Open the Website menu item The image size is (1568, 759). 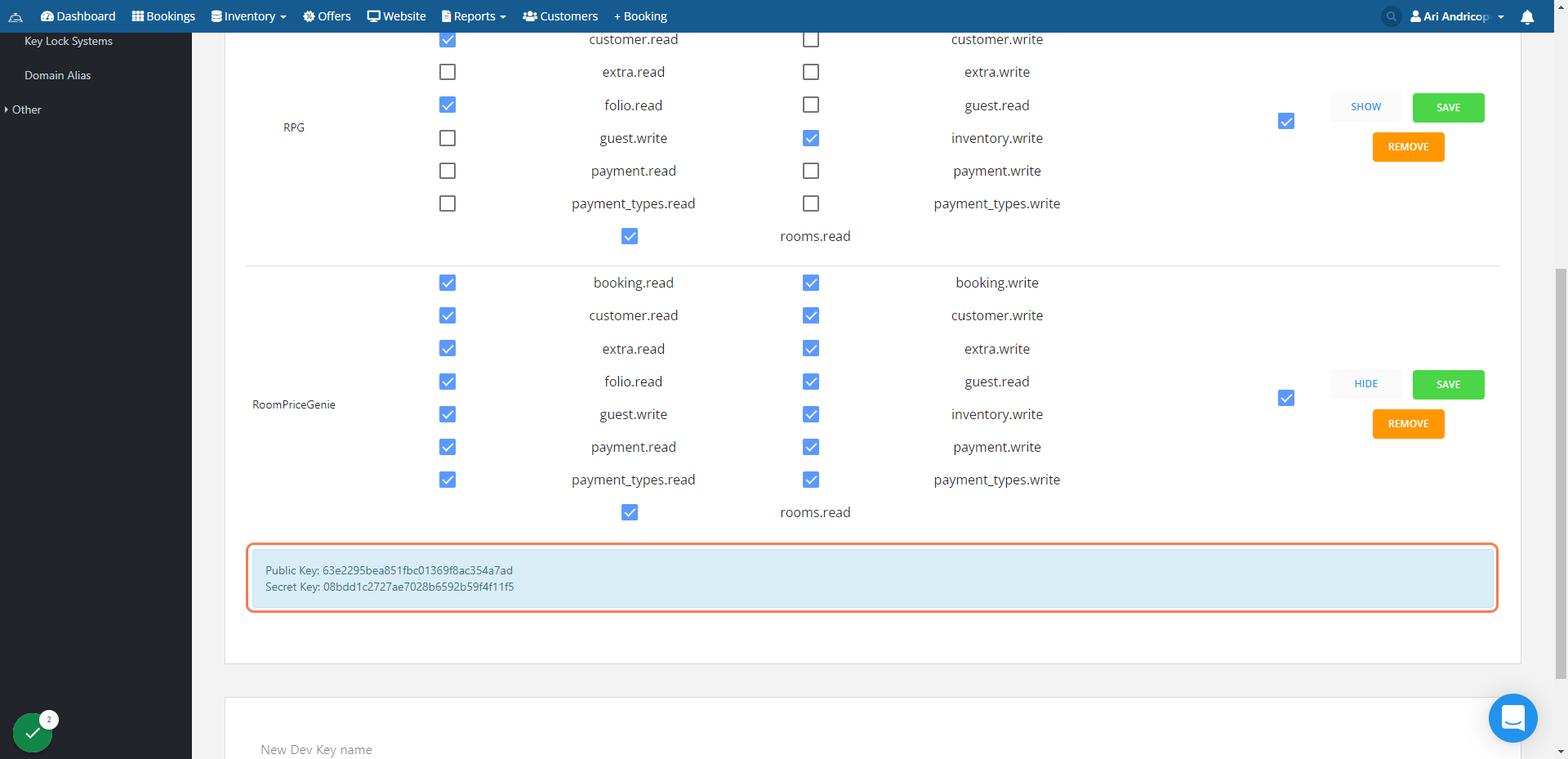[396, 16]
